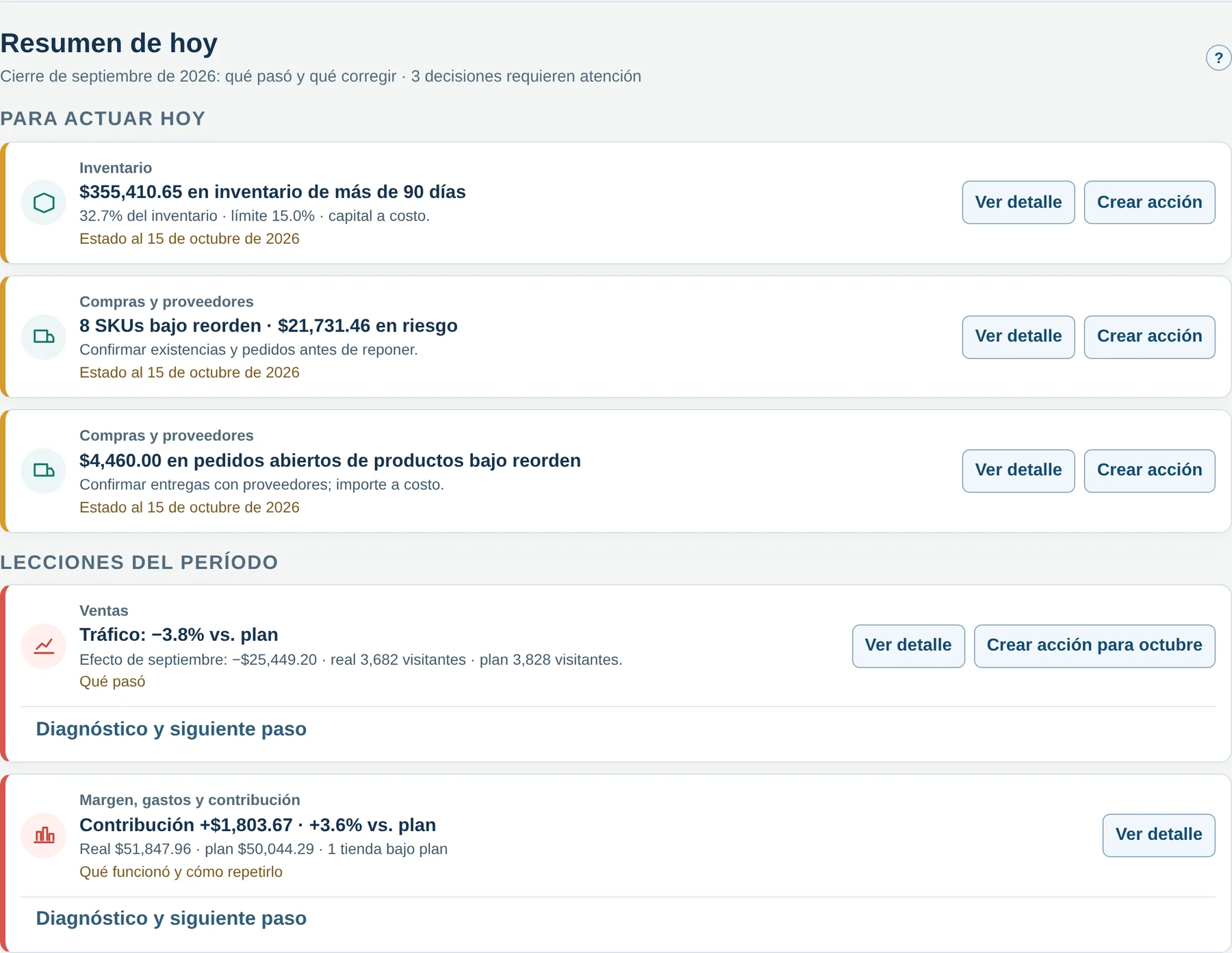Image resolution: width=1232 pixels, height=953 pixels.
Task: Click '8 SKUs bajo reorden · $21,731.46 en riesgo'
Action: click(x=268, y=326)
